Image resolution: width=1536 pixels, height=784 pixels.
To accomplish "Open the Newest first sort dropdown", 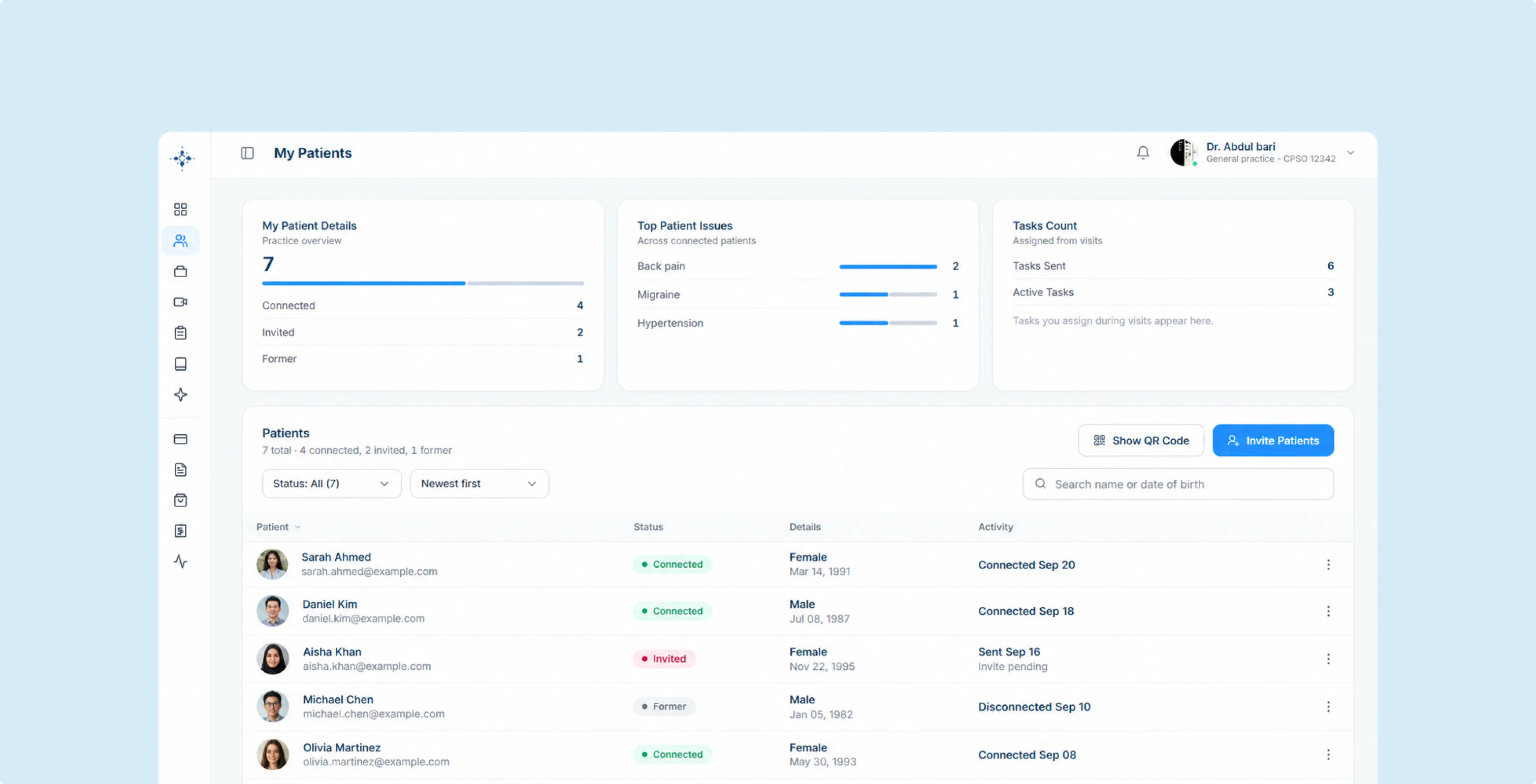I will pyautogui.click(x=479, y=483).
